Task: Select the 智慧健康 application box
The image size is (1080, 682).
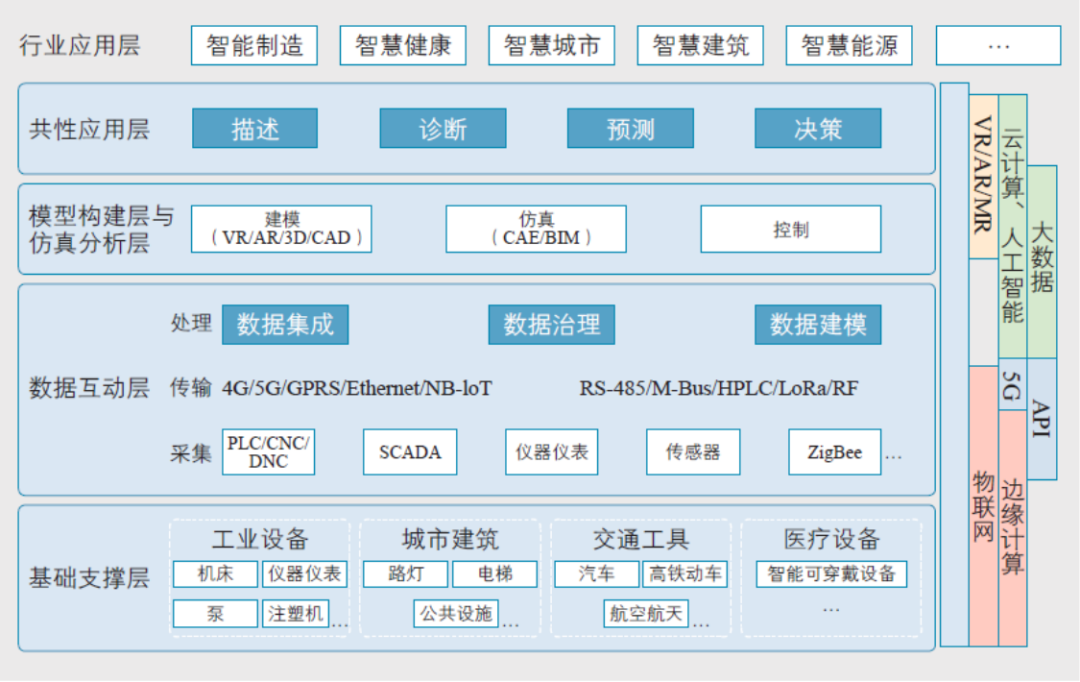Action: click(x=403, y=46)
